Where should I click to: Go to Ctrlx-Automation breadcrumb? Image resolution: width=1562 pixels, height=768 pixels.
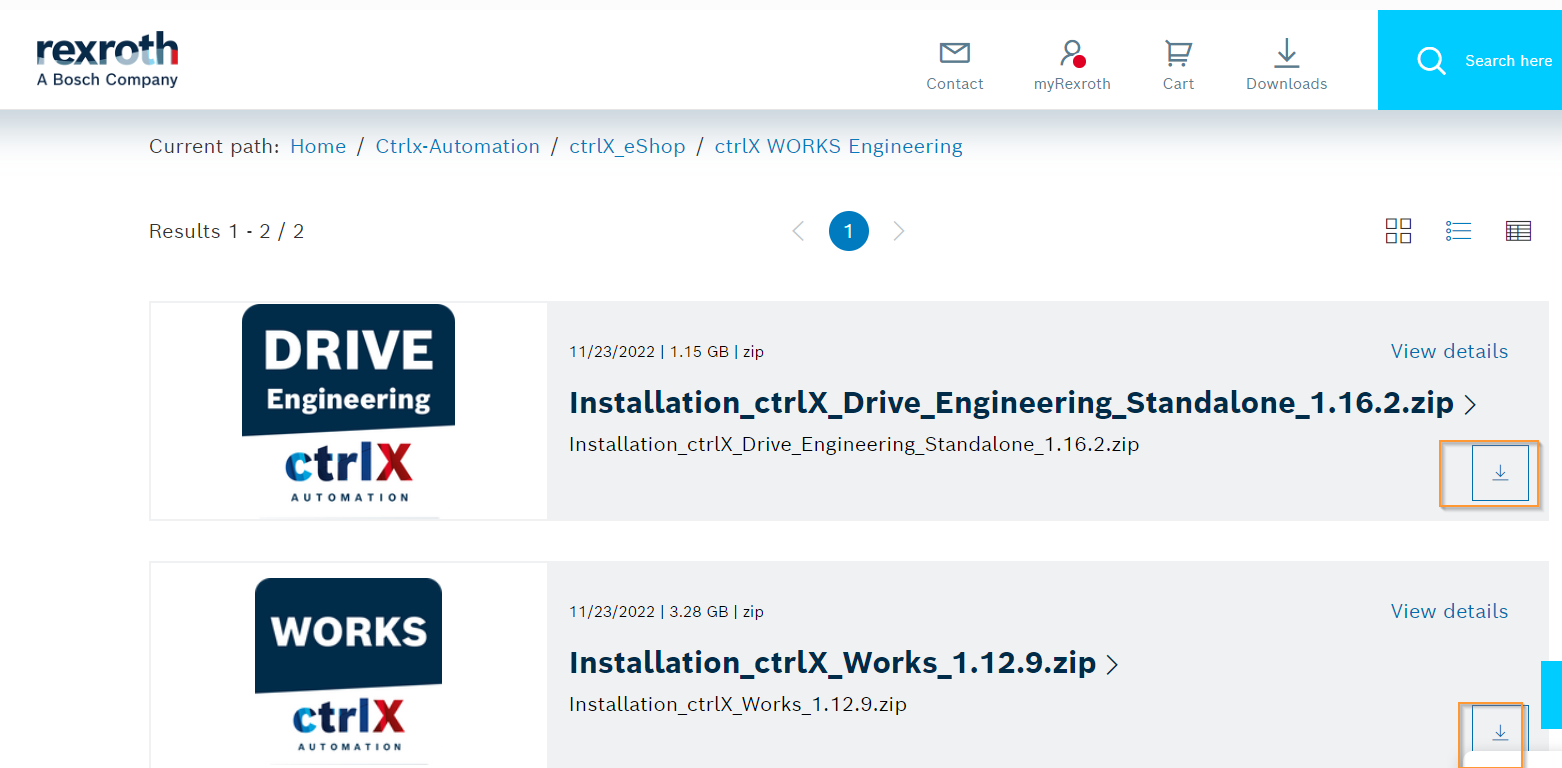[x=458, y=146]
